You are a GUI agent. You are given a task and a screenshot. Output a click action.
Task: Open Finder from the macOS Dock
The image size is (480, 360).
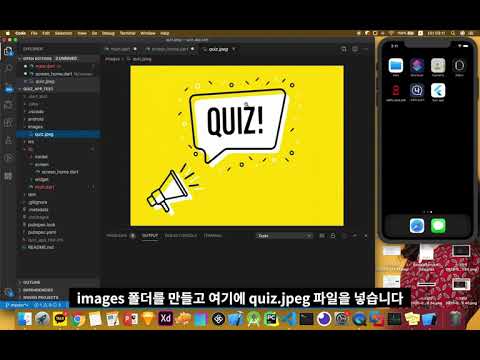click(x=25, y=319)
